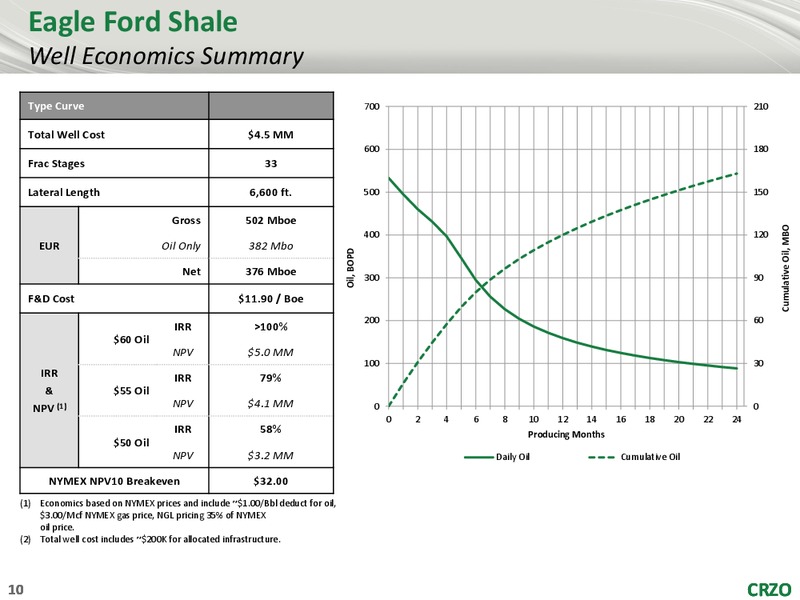The width and height of the screenshot is (800, 600).
Task: Click the "Cumulative Oil, MBO" axis title
Action: click(x=785, y=268)
